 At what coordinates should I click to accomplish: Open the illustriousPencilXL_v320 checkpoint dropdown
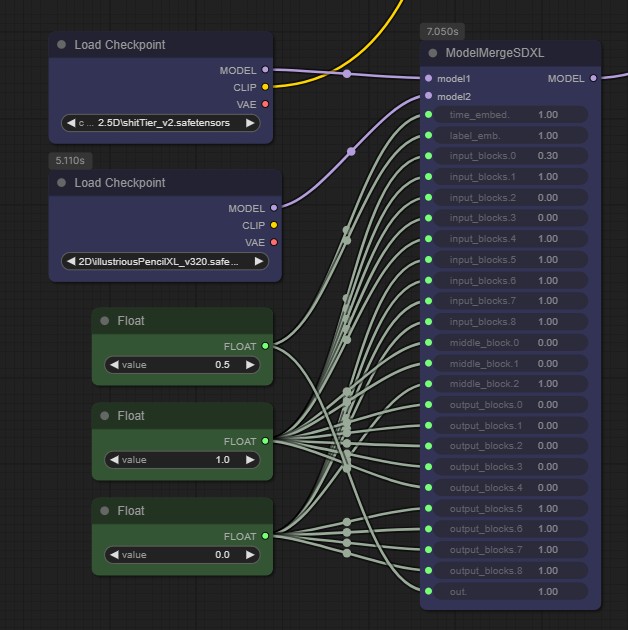pos(165,262)
